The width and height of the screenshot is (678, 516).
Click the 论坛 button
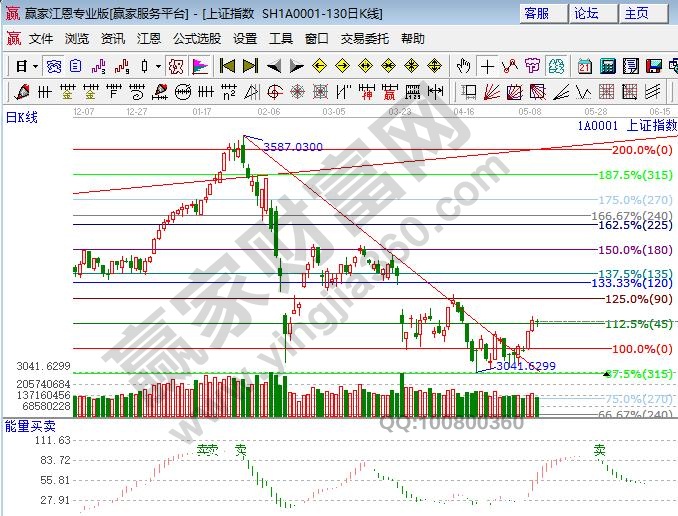click(586, 13)
